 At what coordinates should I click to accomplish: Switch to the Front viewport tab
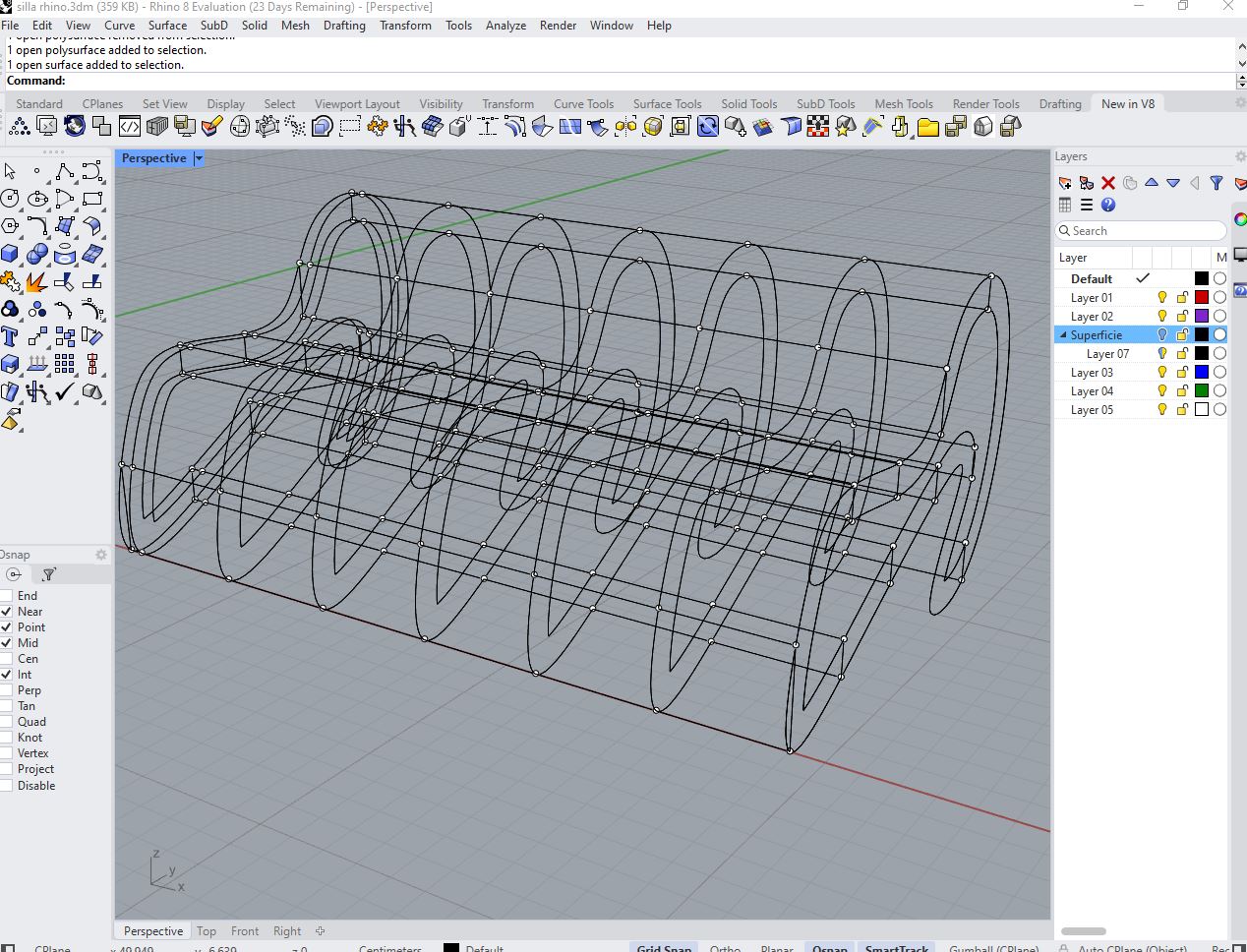click(244, 930)
